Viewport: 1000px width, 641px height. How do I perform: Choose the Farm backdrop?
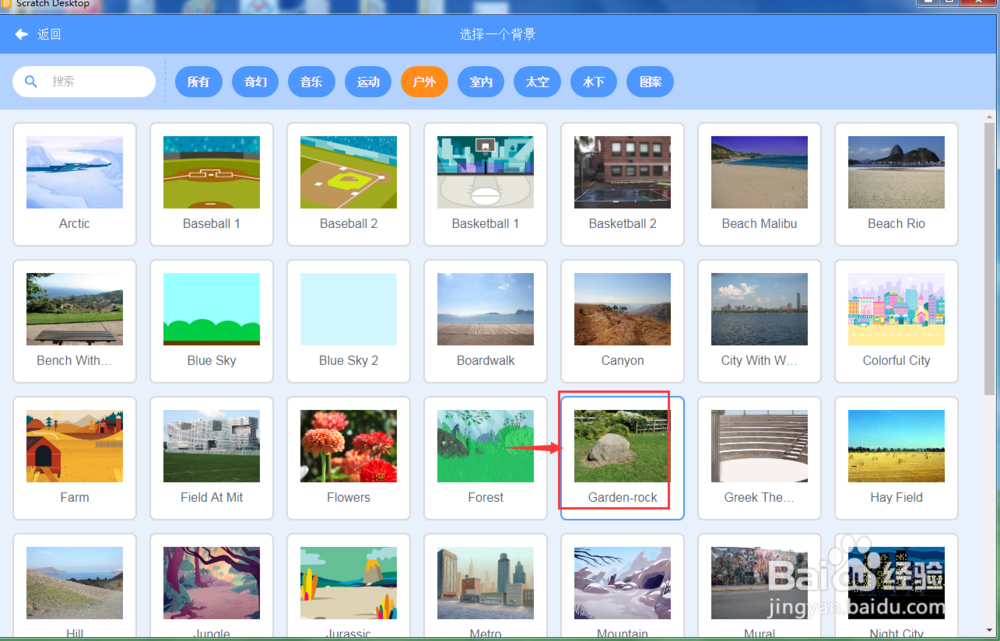pos(75,458)
